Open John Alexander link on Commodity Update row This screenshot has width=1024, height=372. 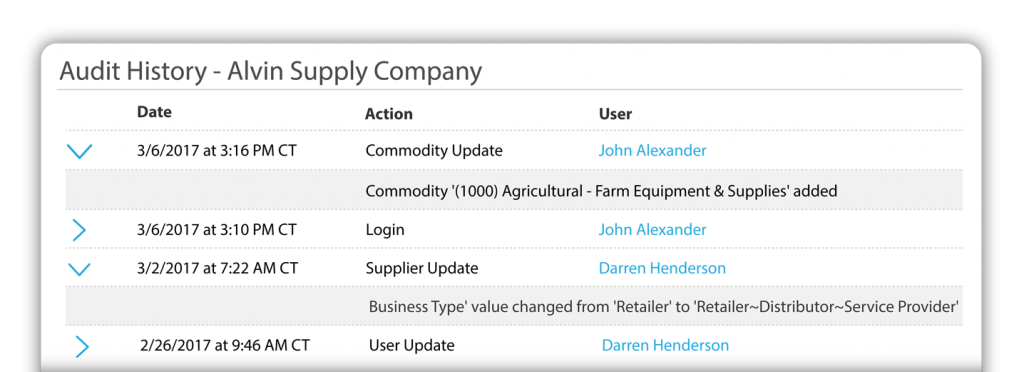point(652,151)
